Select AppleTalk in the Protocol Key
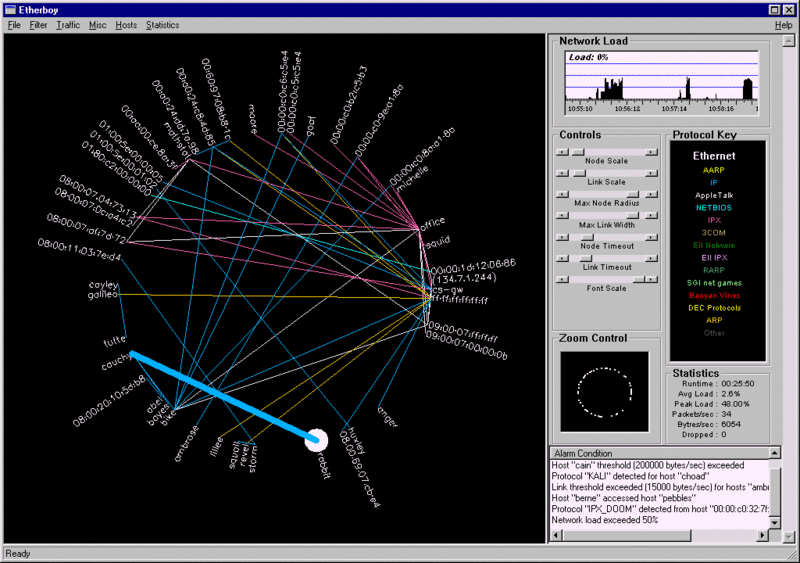Image resolution: width=800 pixels, height=563 pixels. [x=713, y=195]
